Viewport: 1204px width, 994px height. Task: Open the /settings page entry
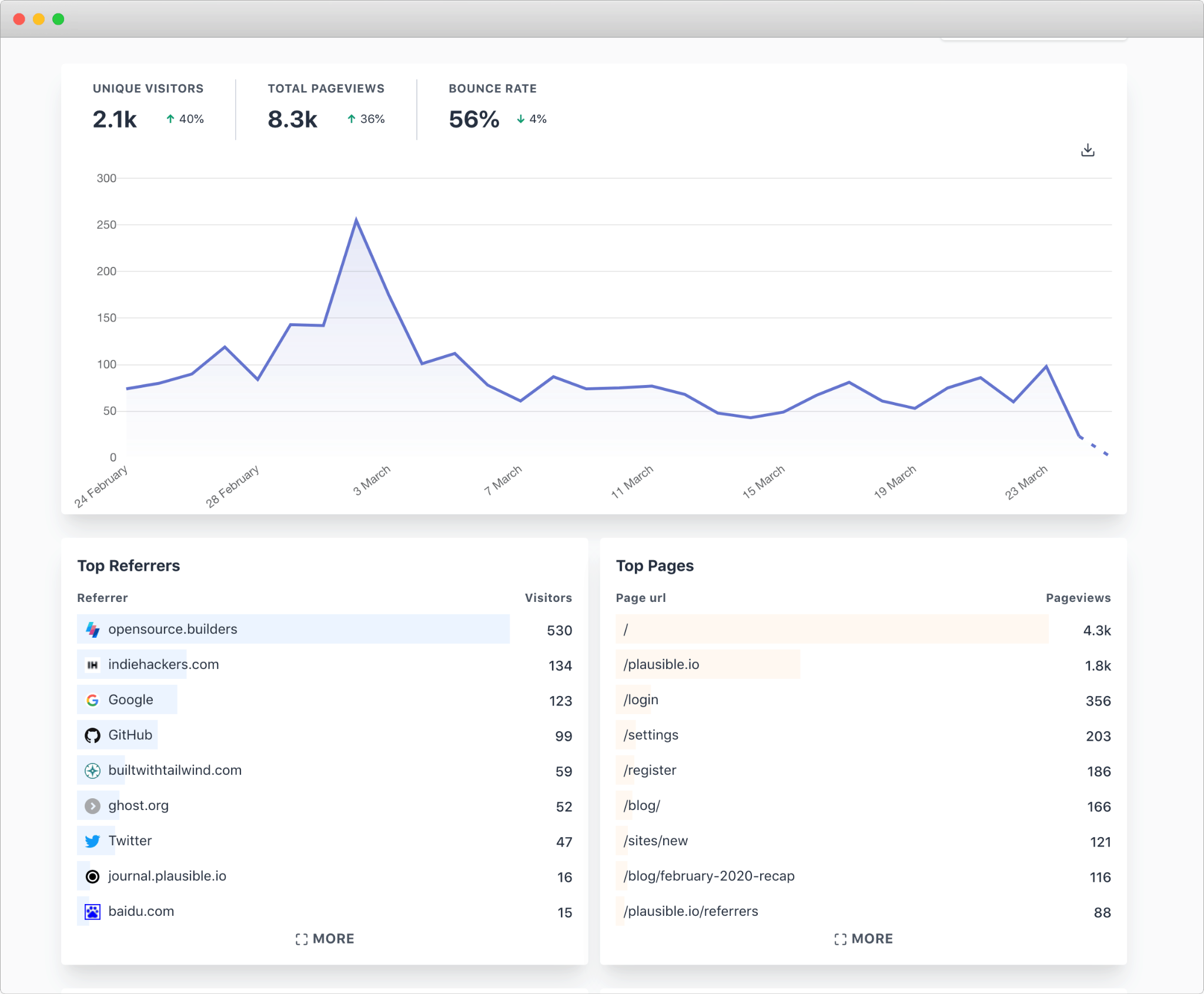pyautogui.click(x=651, y=735)
